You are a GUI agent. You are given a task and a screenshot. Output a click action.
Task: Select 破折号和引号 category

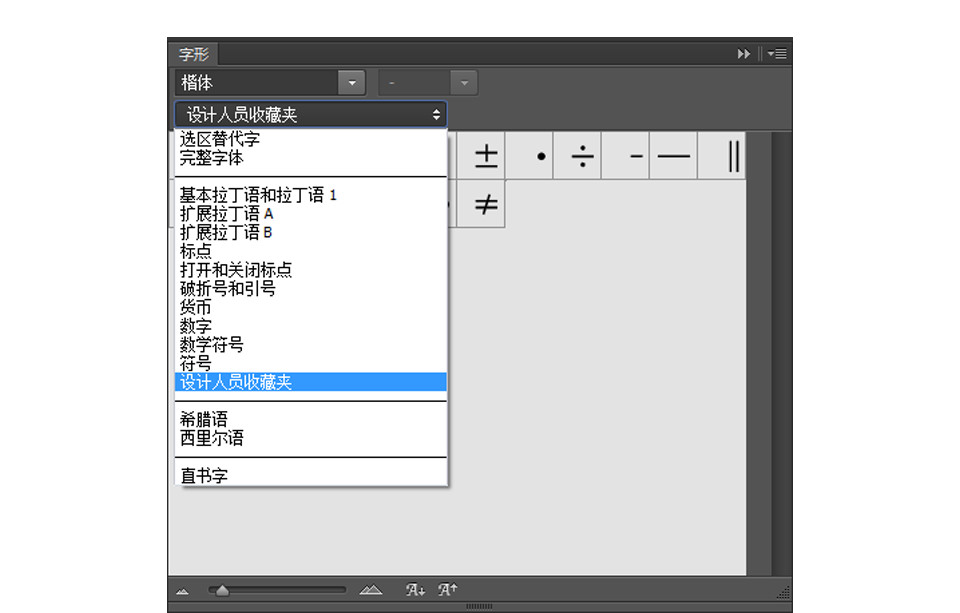pyautogui.click(x=311, y=288)
